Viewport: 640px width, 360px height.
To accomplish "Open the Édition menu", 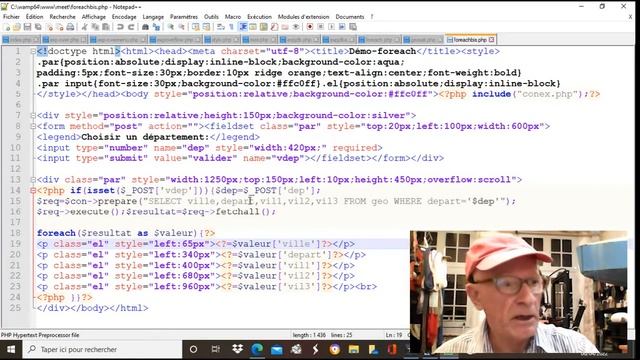I will pos(34,17).
